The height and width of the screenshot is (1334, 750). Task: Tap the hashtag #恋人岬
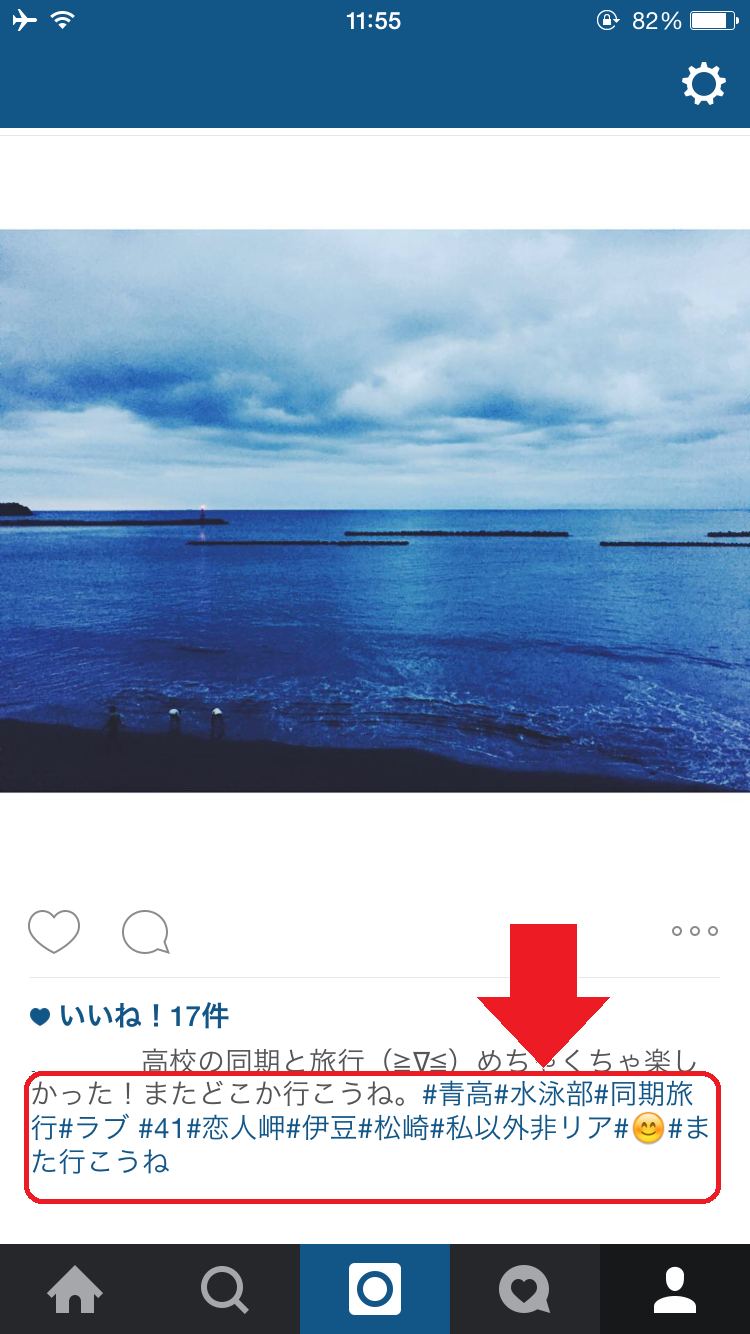[x=236, y=1128]
